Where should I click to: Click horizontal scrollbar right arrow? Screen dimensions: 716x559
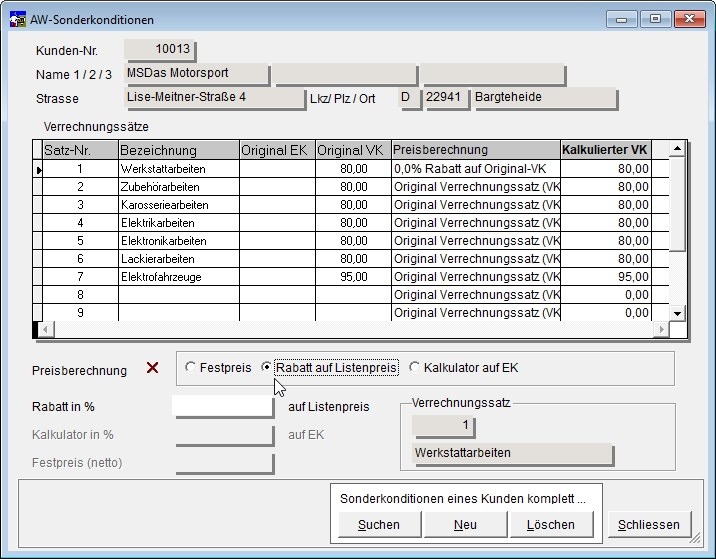(x=661, y=329)
